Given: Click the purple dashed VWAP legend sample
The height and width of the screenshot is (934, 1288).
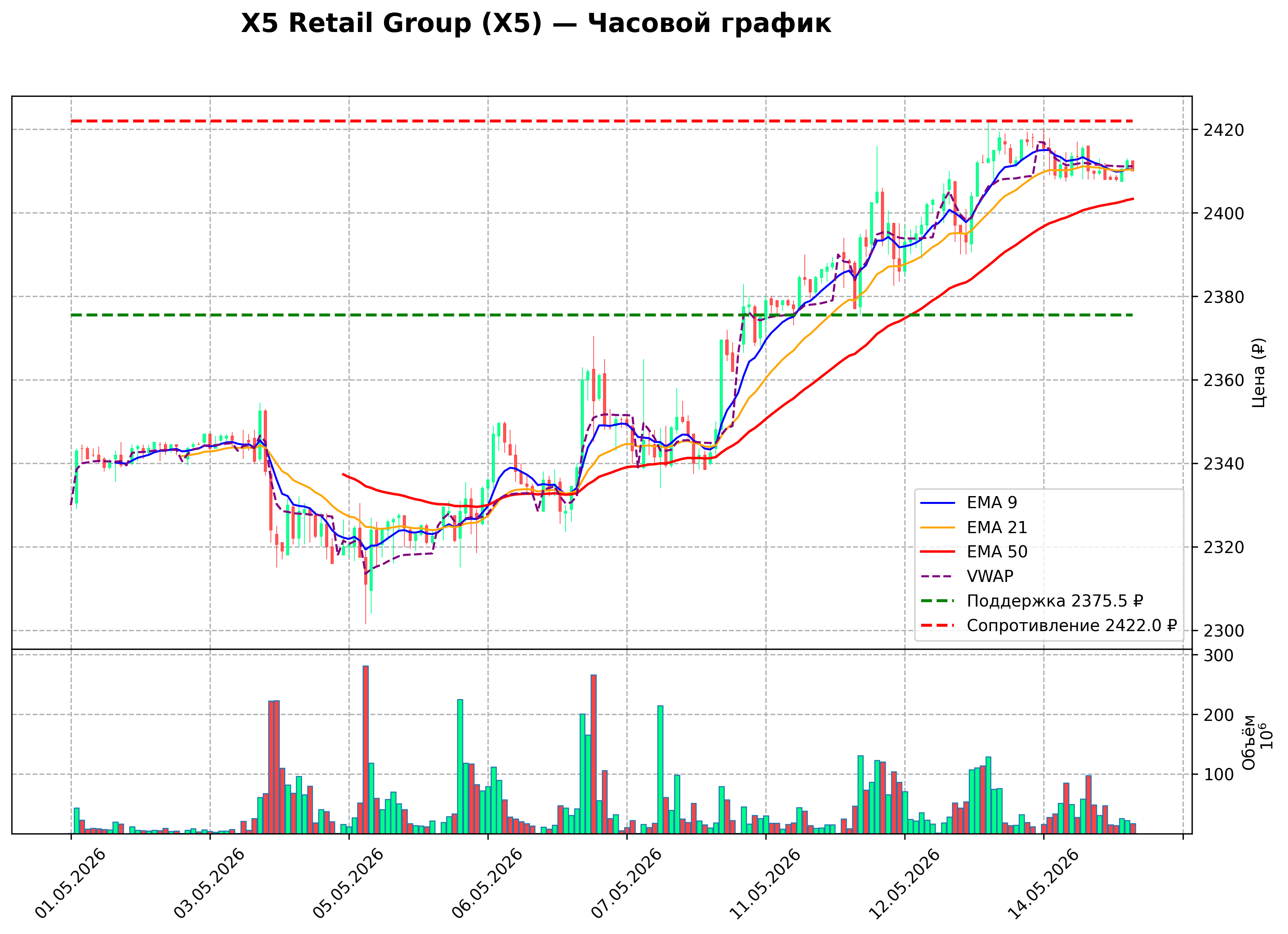Looking at the screenshot, I should tap(938, 576).
